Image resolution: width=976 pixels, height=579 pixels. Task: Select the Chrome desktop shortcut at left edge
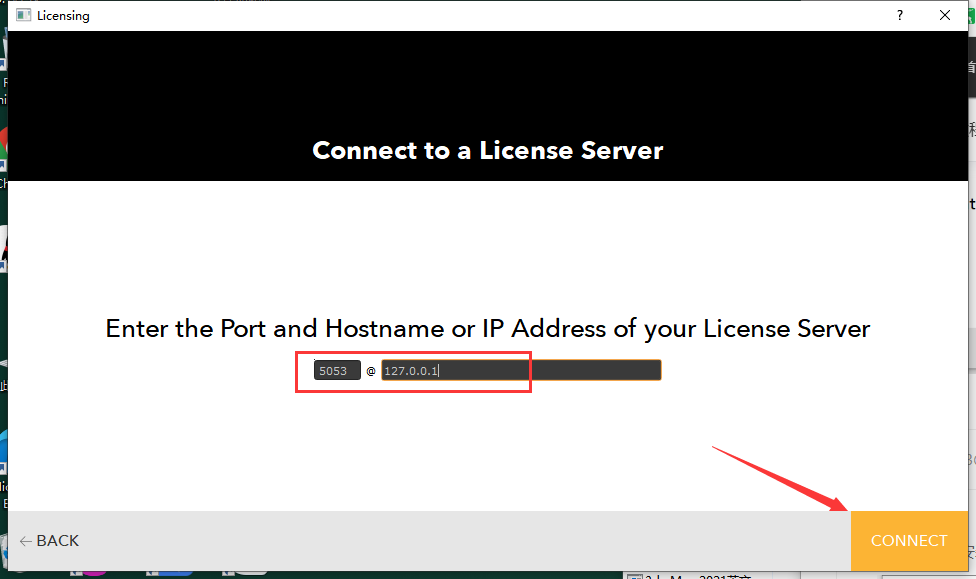click(x=3, y=145)
